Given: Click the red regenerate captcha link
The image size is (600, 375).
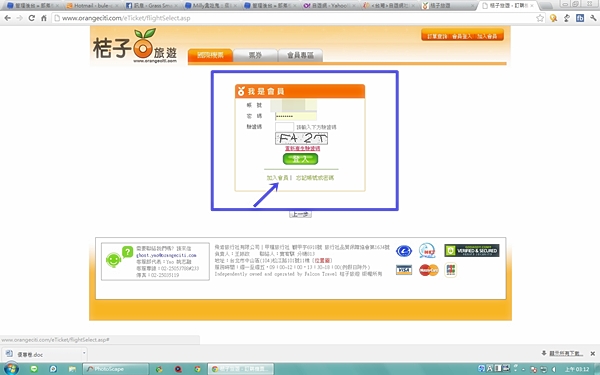Looking at the screenshot, I should point(302,148).
